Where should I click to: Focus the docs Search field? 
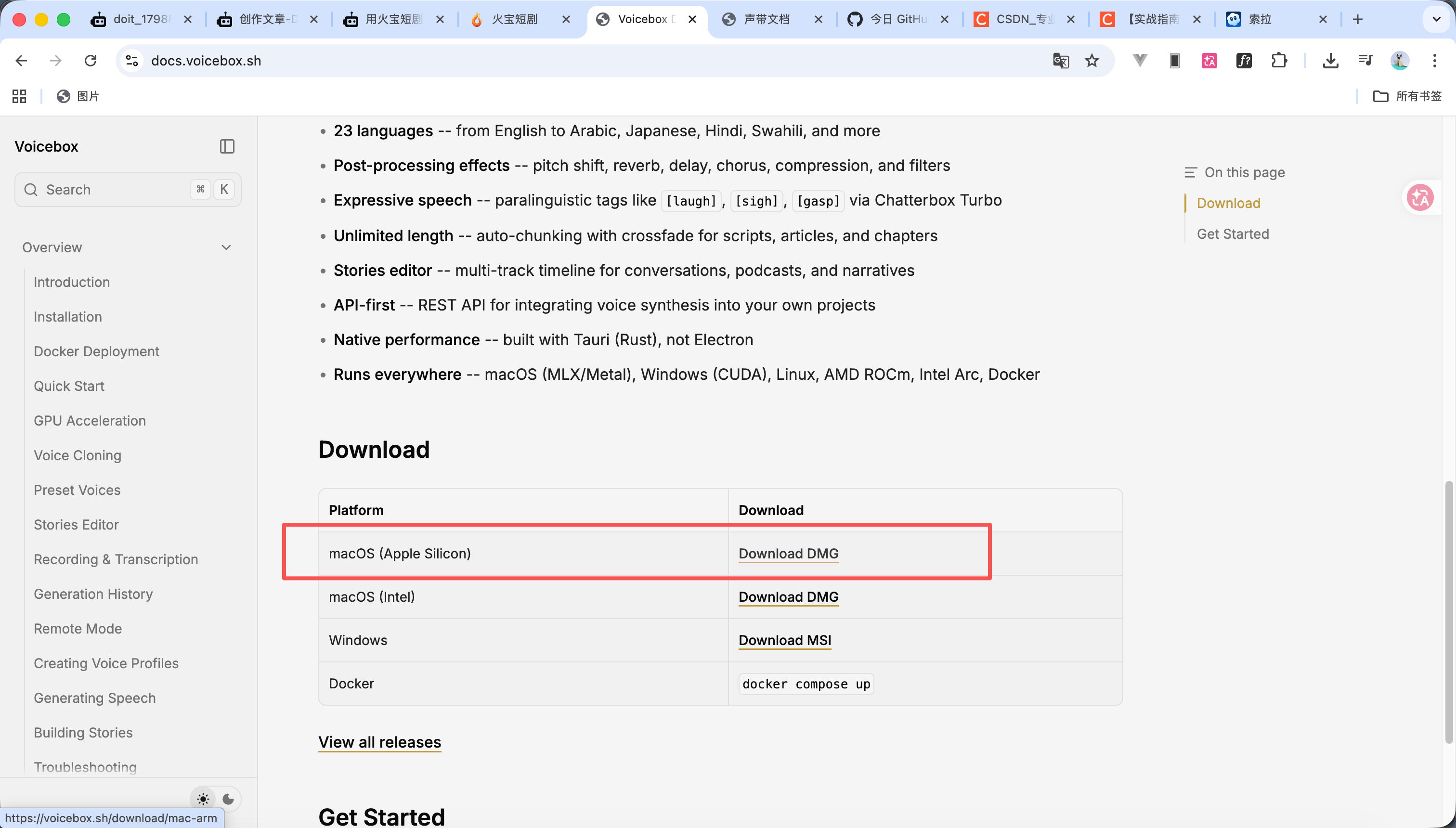tap(114, 190)
